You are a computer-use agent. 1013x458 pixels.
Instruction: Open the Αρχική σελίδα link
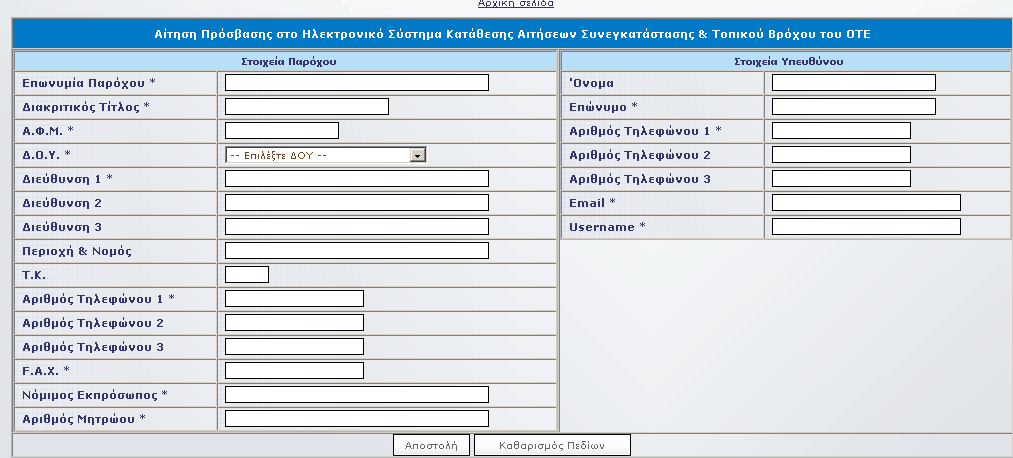point(516,3)
